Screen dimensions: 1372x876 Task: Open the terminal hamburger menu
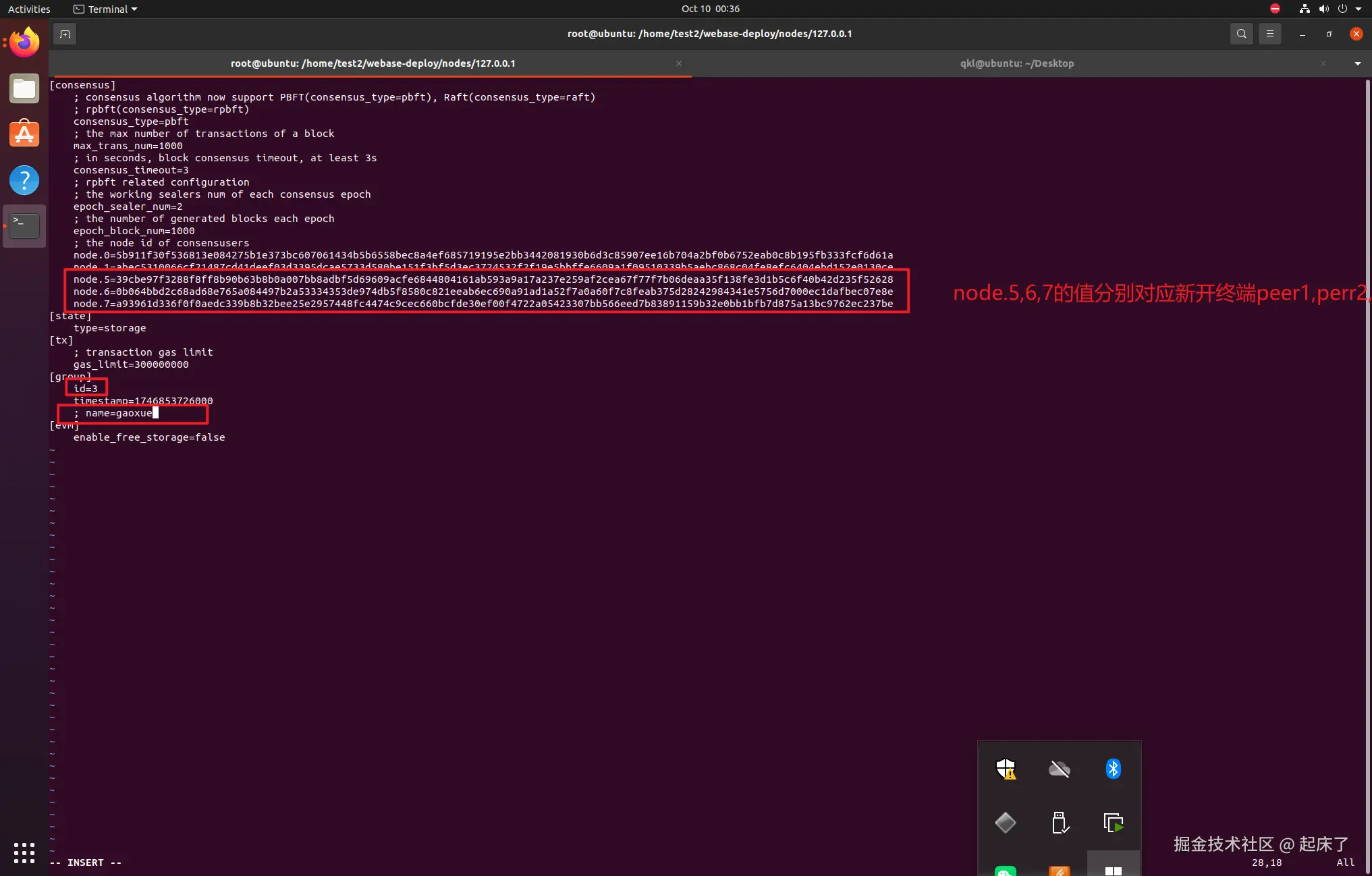(x=1270, y=34)
